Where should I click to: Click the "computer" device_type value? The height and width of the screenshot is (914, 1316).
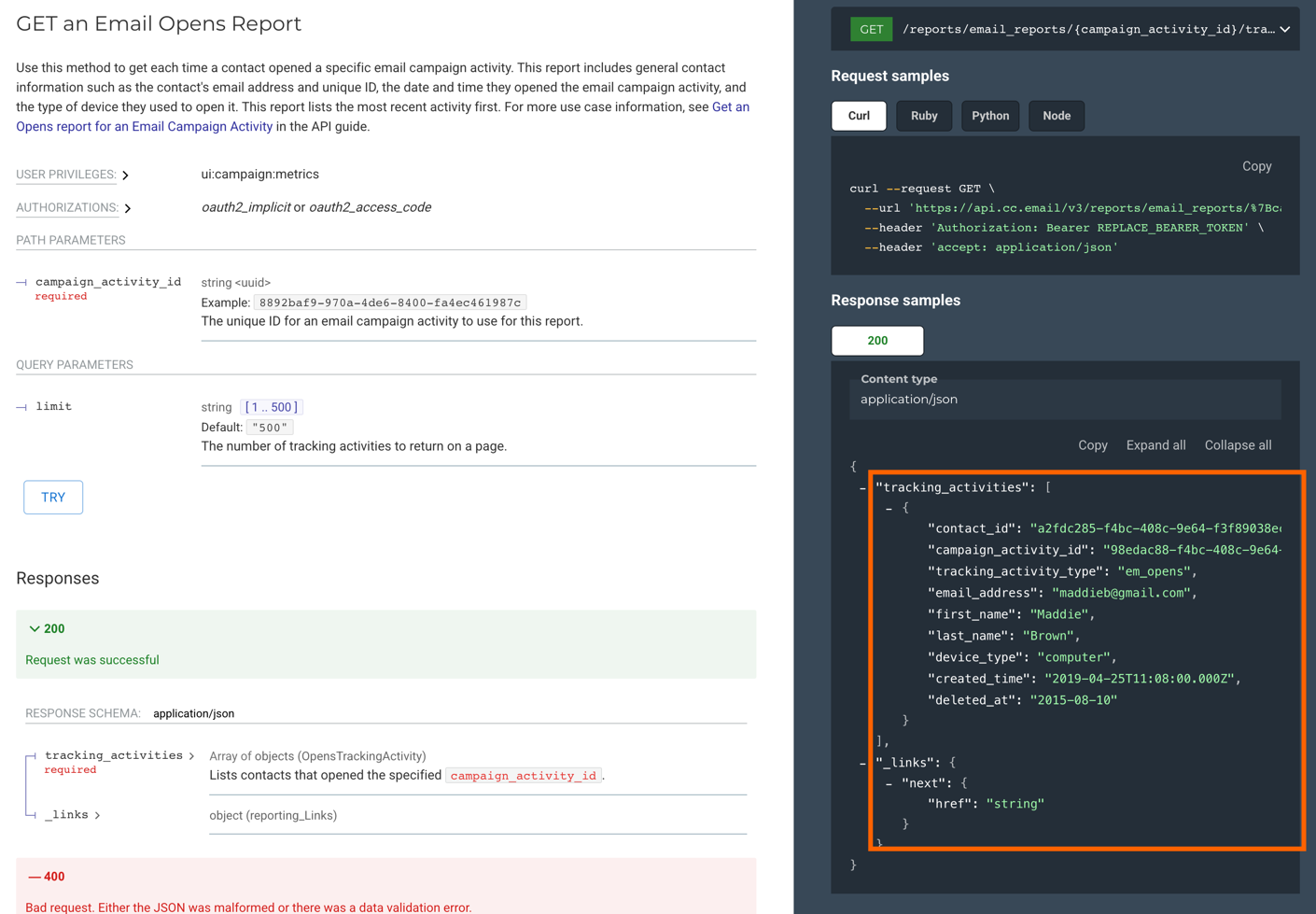(1073, 657)
